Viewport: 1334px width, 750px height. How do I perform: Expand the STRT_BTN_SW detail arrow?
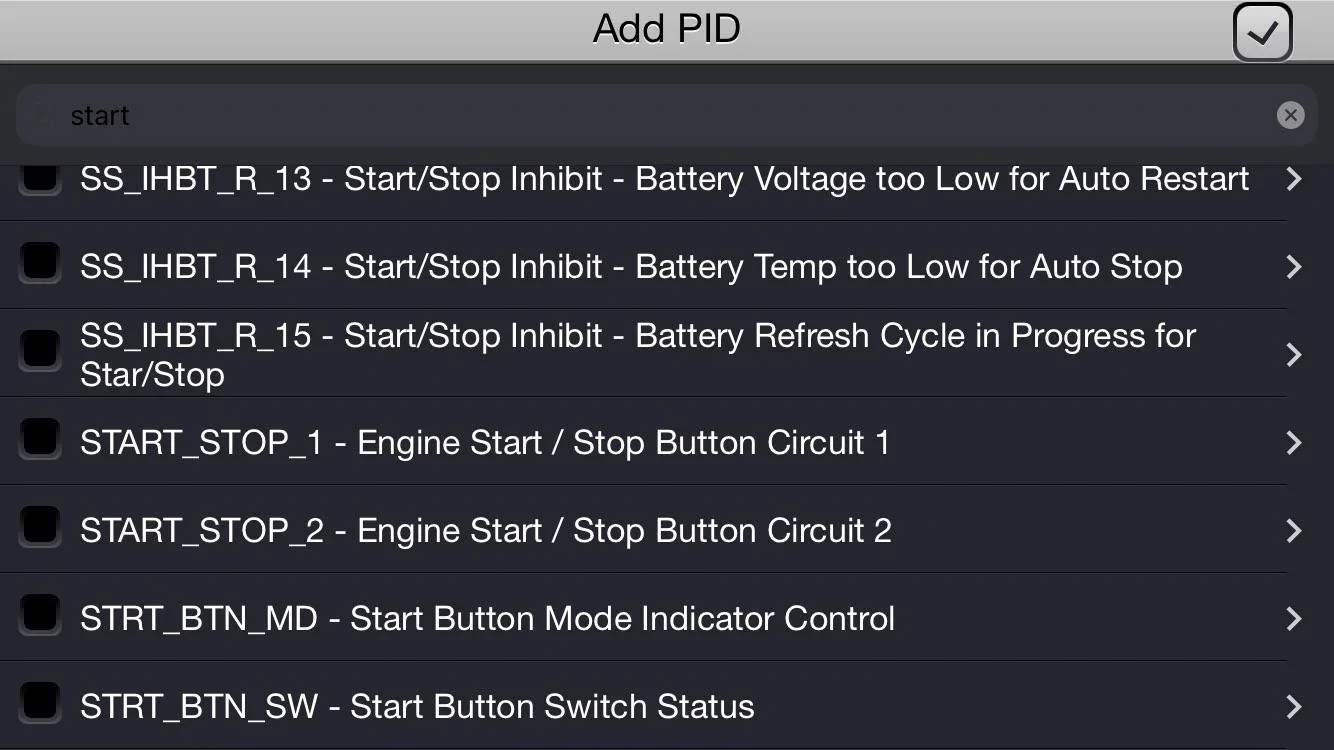pos(1294,707)
